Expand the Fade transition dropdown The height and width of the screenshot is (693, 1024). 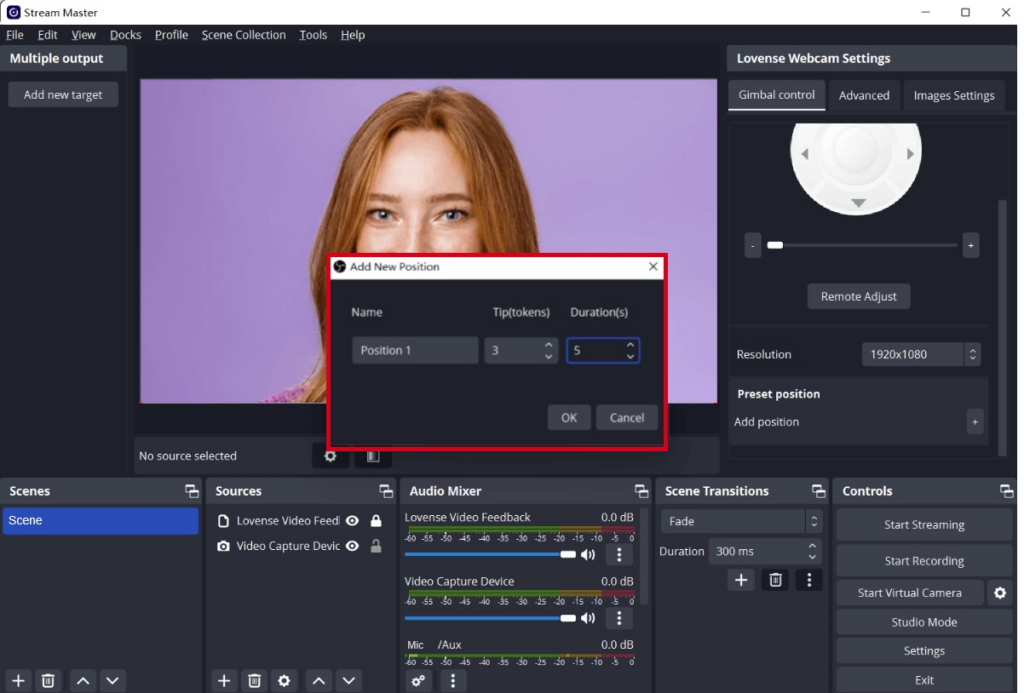[x=741, y=521]
